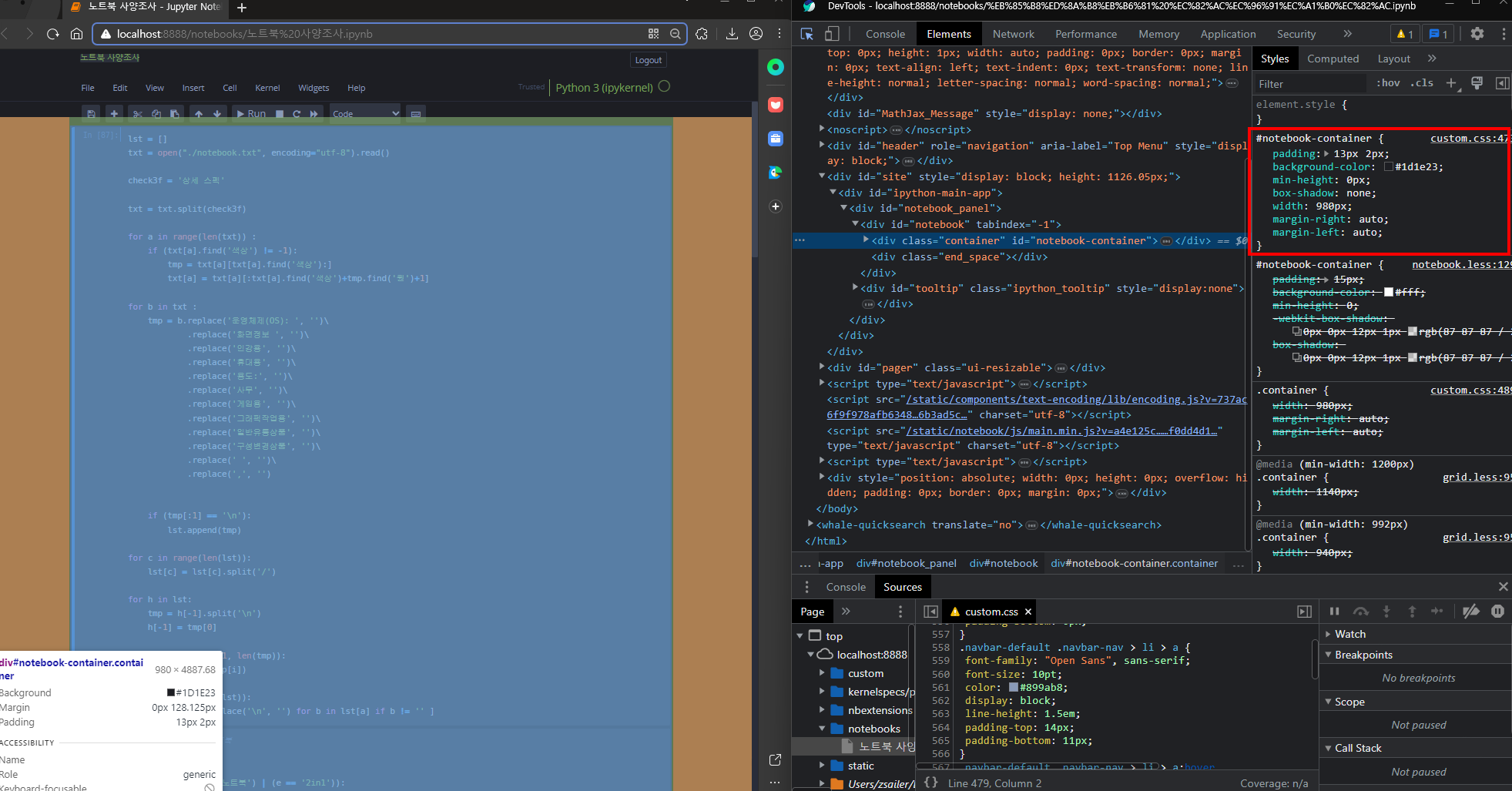This screenshot has width=1512, height=791.
Task: Deactivate all breakpoints in the debugger
Action: 1470,612
